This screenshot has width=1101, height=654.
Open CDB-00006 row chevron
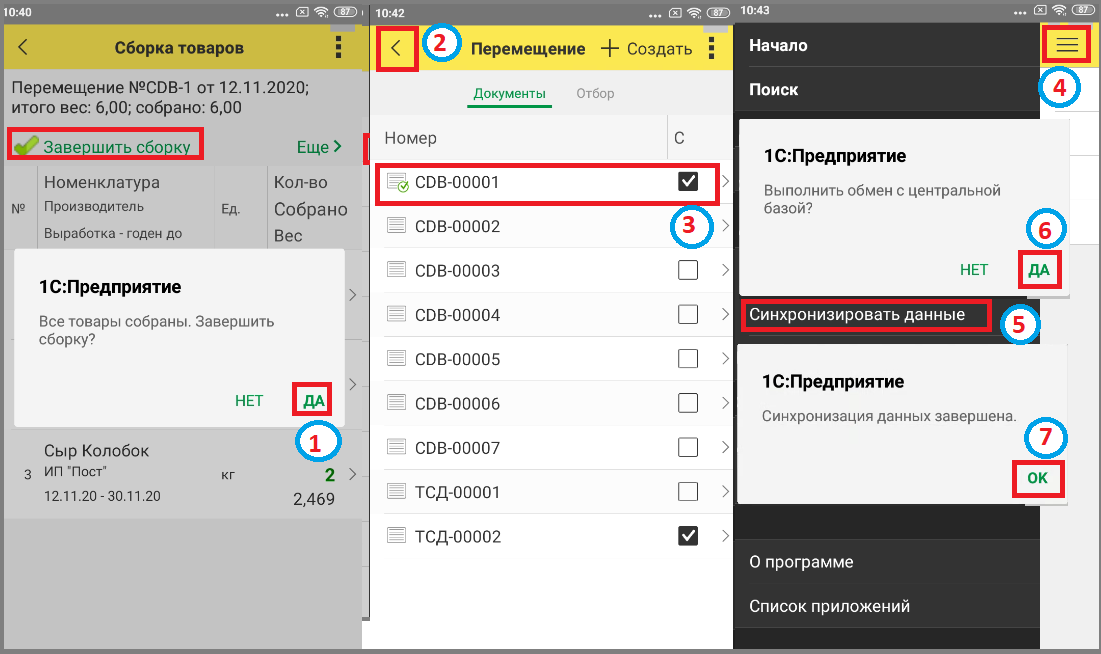[725, 403]
